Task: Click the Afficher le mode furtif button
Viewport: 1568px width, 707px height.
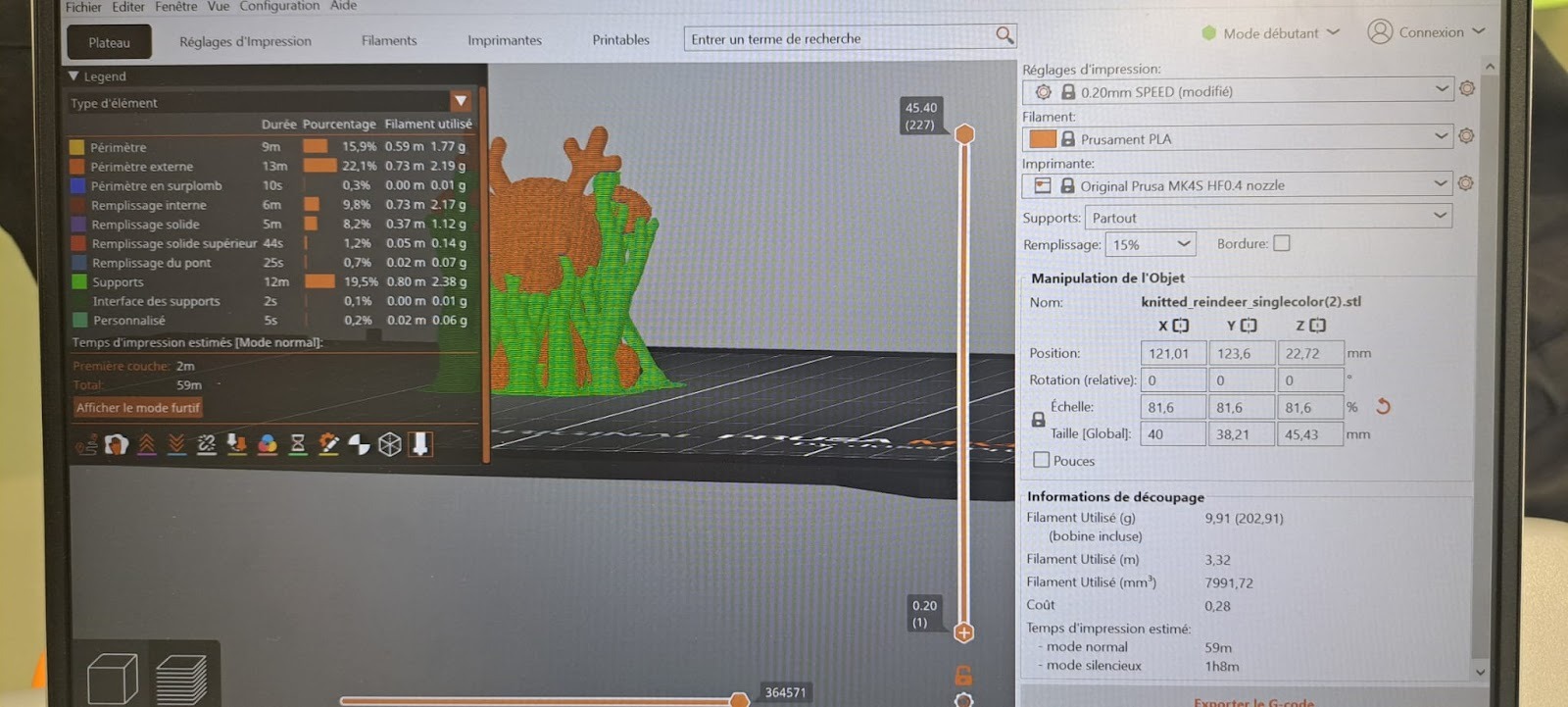Action: [138, 408]
